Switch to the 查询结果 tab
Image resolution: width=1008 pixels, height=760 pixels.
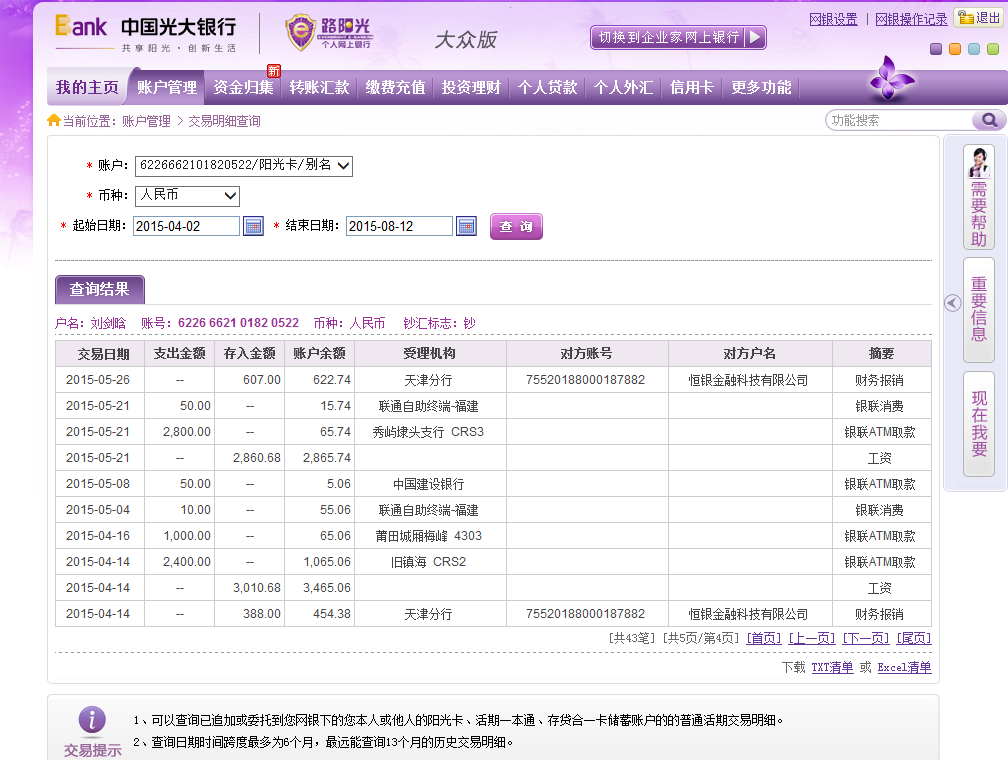click(x=99, y=290)
